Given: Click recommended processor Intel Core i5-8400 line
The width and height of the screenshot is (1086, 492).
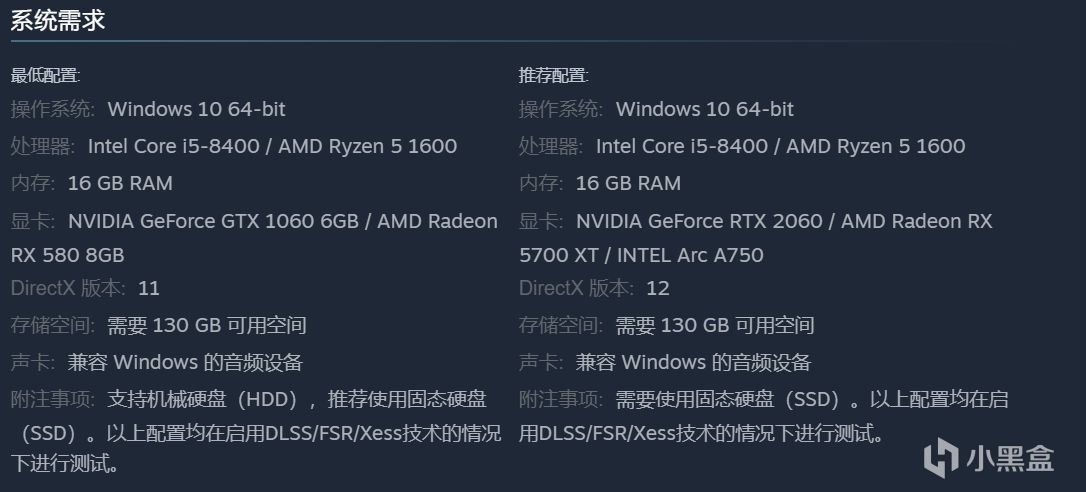Looking at the screenshot, I should [x=742, y=146].
